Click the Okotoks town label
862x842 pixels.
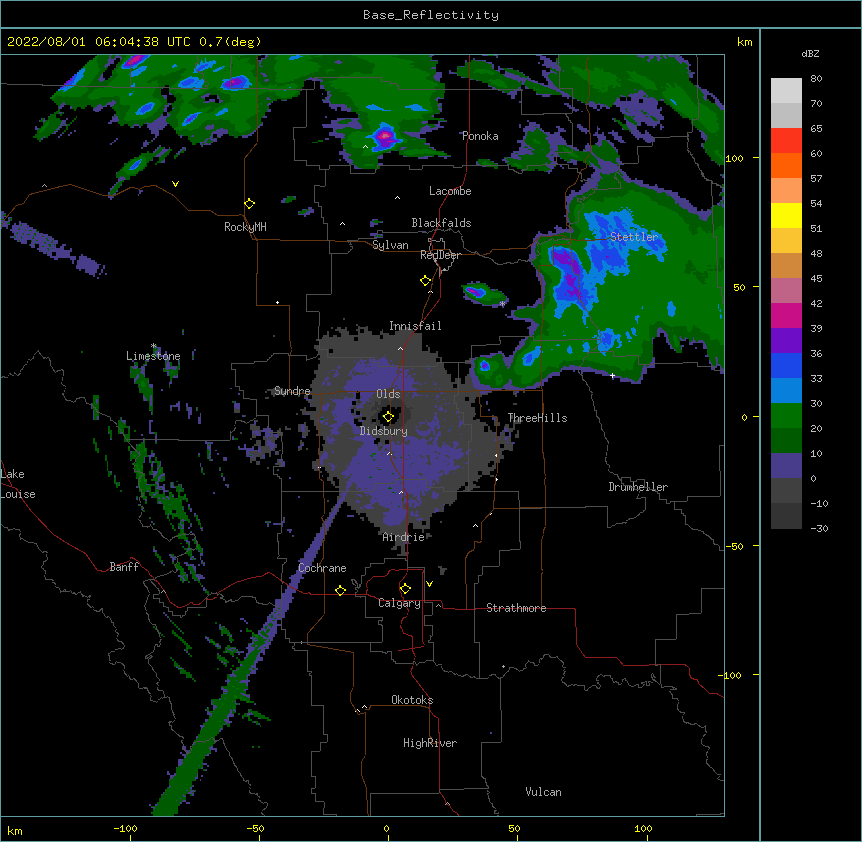click(412, 700)
